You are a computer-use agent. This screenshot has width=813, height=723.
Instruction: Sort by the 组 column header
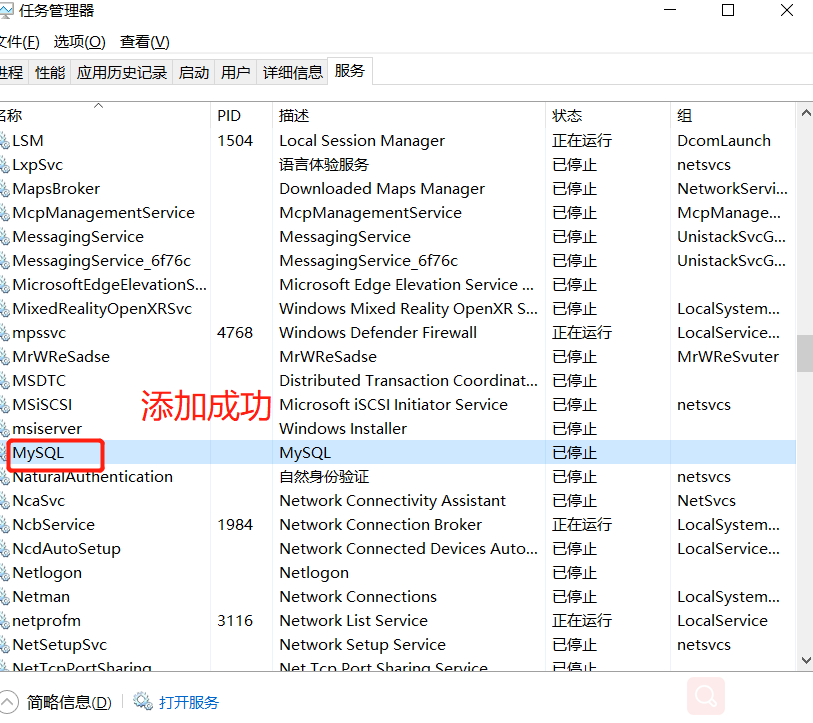[x=733, y=115]
